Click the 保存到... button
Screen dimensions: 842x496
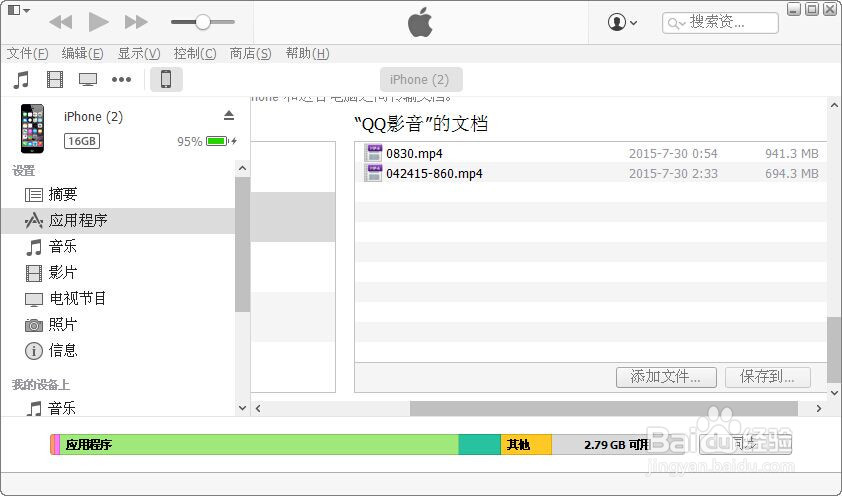tap(767, 377)
